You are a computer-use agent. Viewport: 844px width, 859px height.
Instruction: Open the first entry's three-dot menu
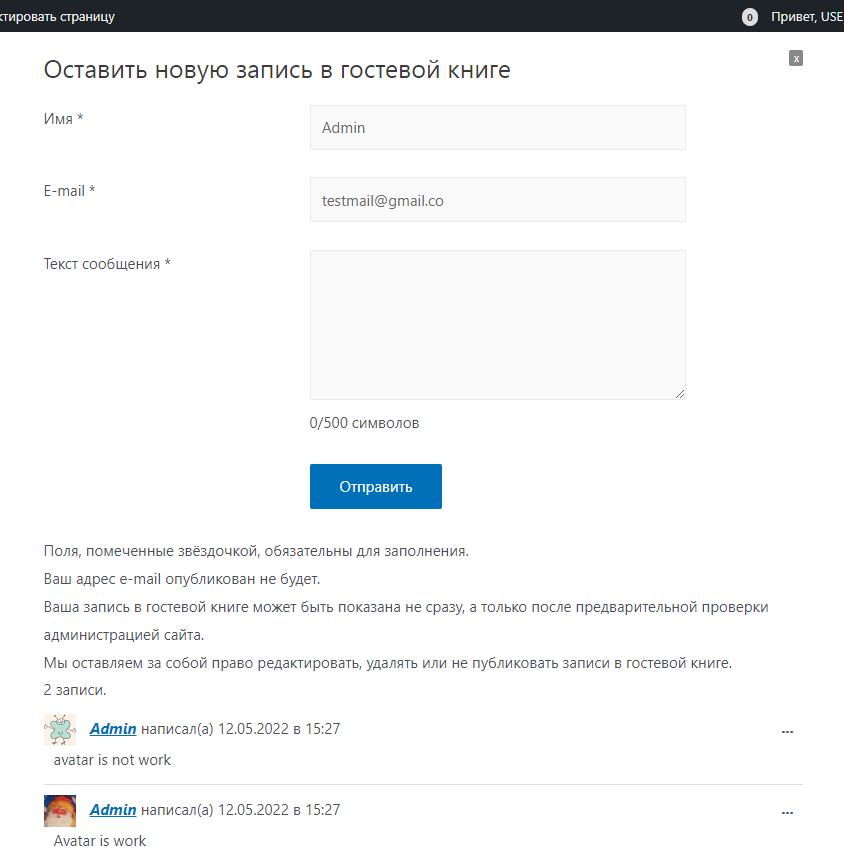pyautogui.click(x=787, y=731)
